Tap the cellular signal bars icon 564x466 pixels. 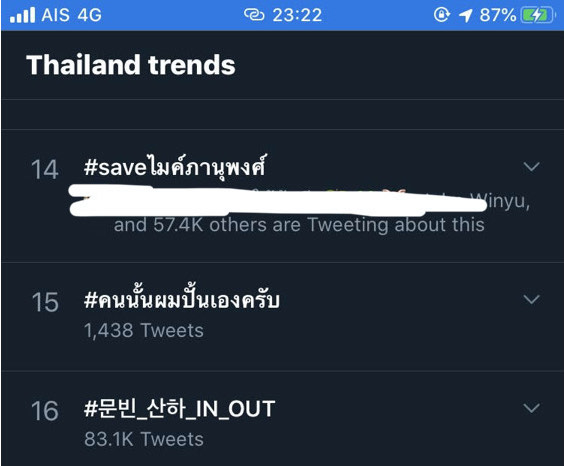[22, 15]
